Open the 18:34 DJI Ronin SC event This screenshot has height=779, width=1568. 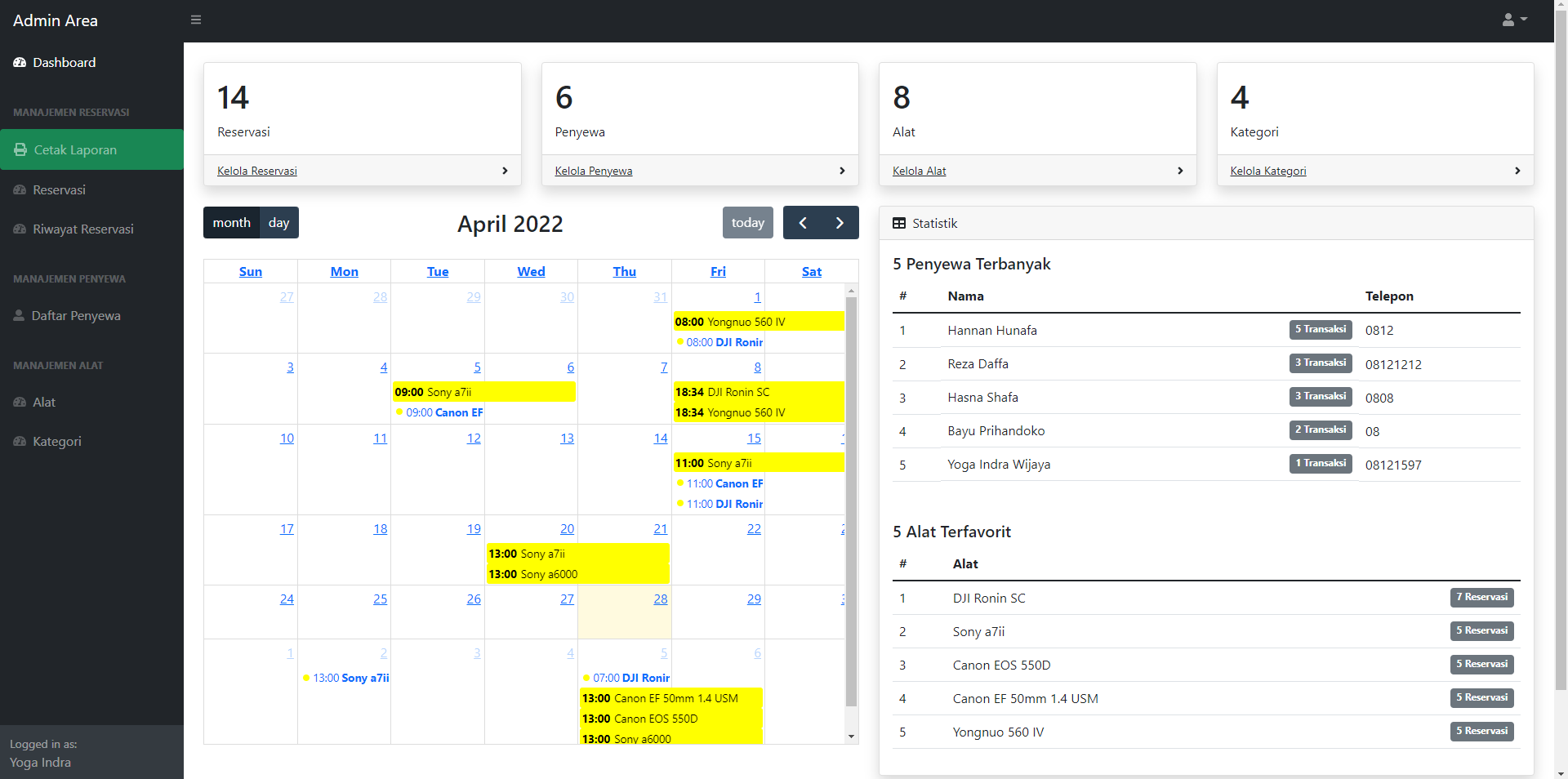pyautogui.click(x=759, y=392)
